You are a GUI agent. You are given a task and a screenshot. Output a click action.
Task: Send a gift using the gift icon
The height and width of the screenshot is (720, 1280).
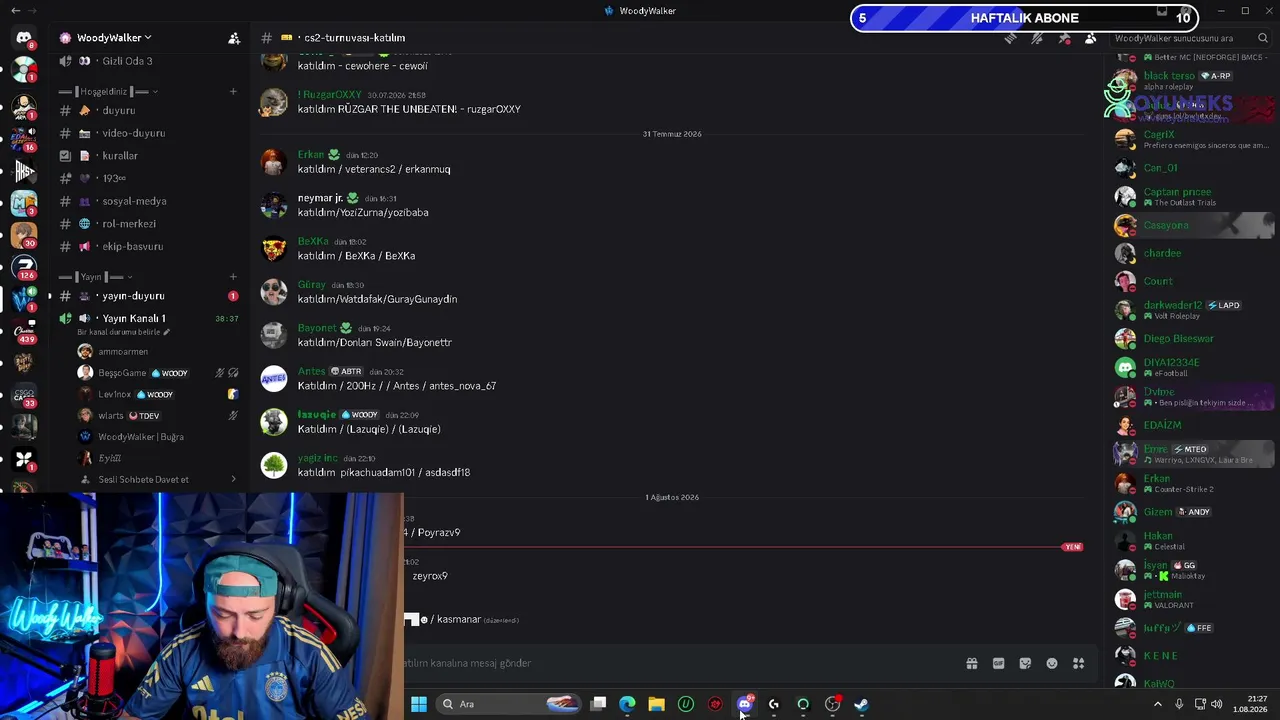point(971,663)
